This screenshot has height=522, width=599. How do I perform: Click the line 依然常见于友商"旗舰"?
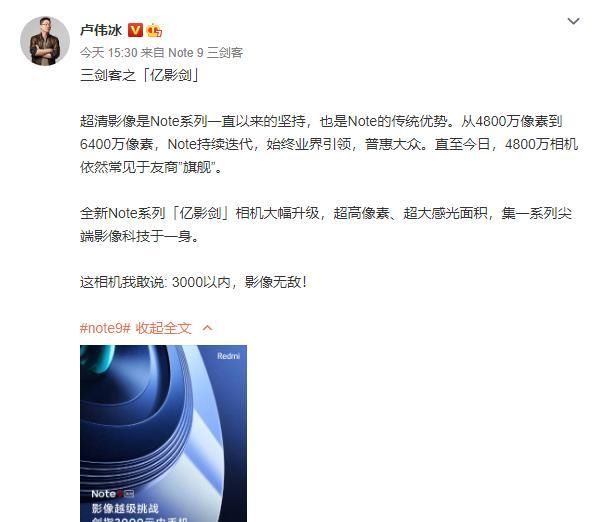point(151,167)
